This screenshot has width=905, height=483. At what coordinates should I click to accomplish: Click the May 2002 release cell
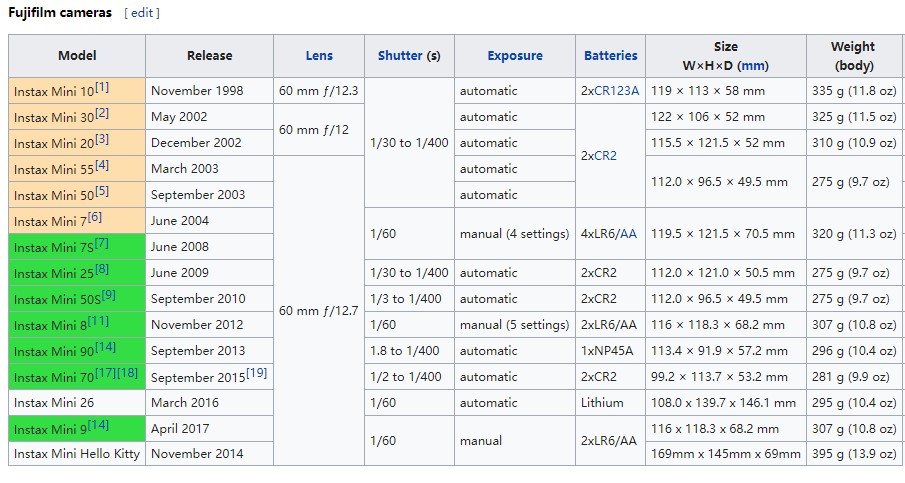point(210,117)
